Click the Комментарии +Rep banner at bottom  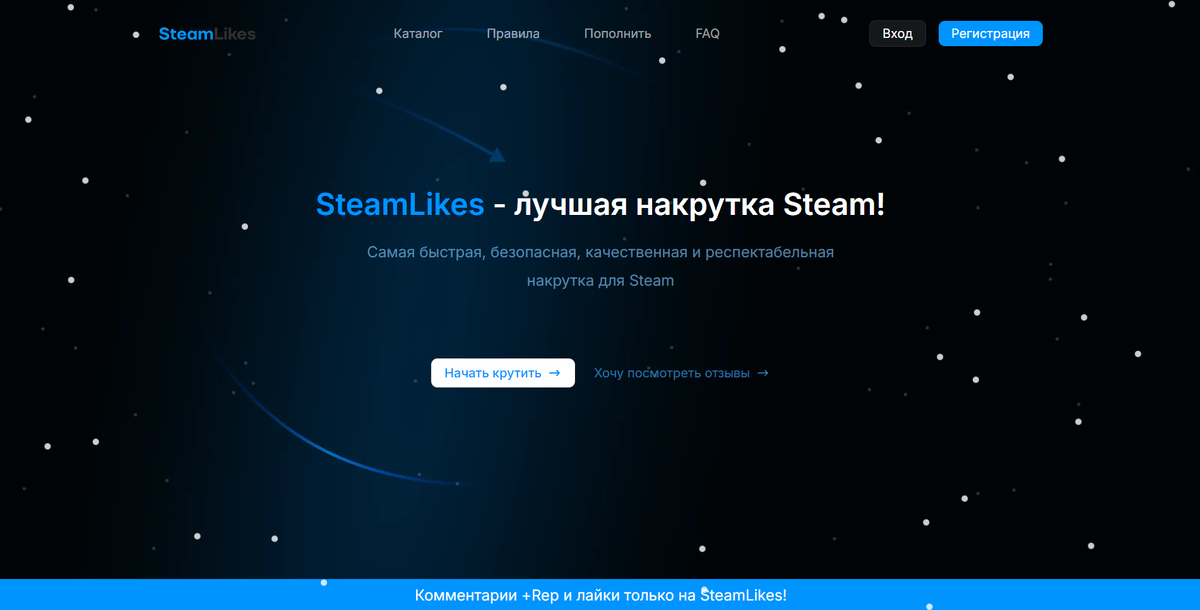pyautogui.click(x=600, y=595)
